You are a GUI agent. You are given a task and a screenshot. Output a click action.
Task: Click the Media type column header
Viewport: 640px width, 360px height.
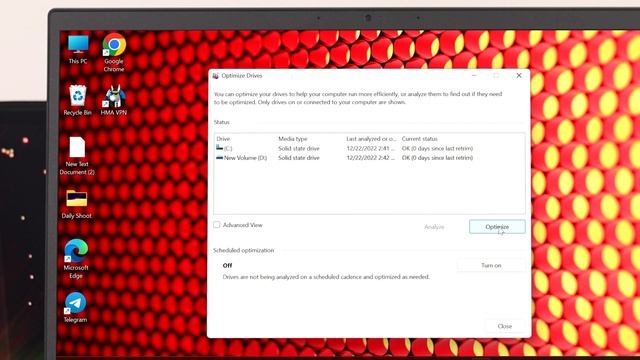click(293, 139)
